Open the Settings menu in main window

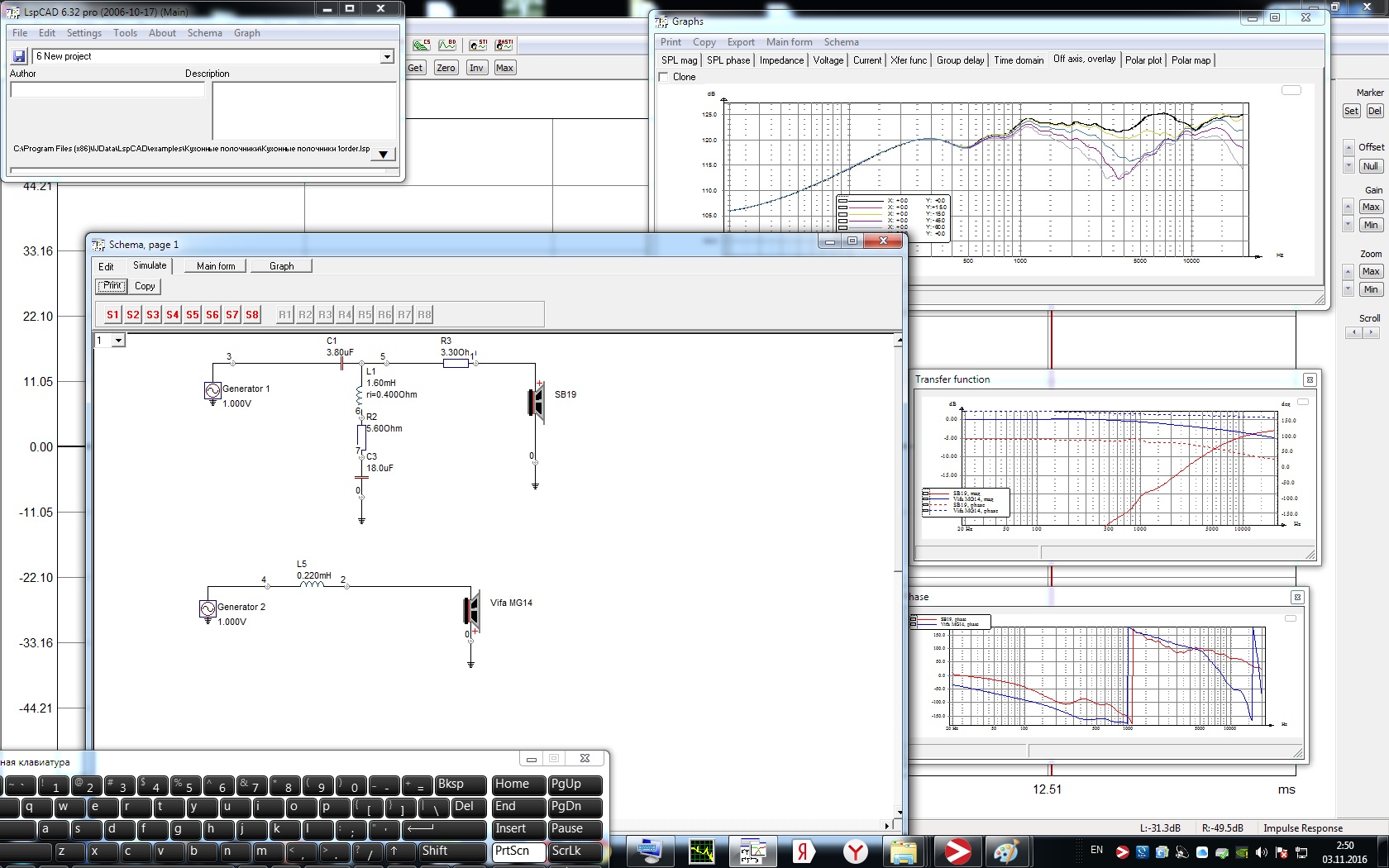tap(84, 33)
